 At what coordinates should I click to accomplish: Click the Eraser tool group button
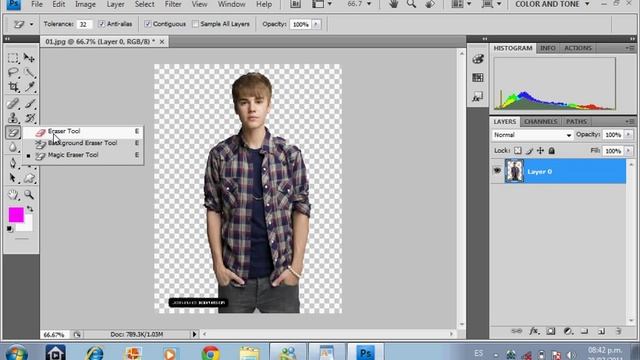(x=13, y=132)
